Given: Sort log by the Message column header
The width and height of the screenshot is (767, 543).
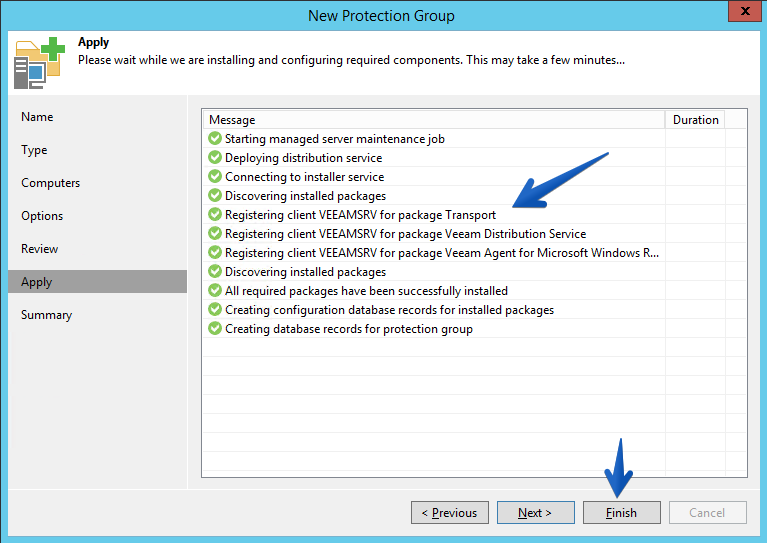Looking at the screenshot, I should (434, 120).
